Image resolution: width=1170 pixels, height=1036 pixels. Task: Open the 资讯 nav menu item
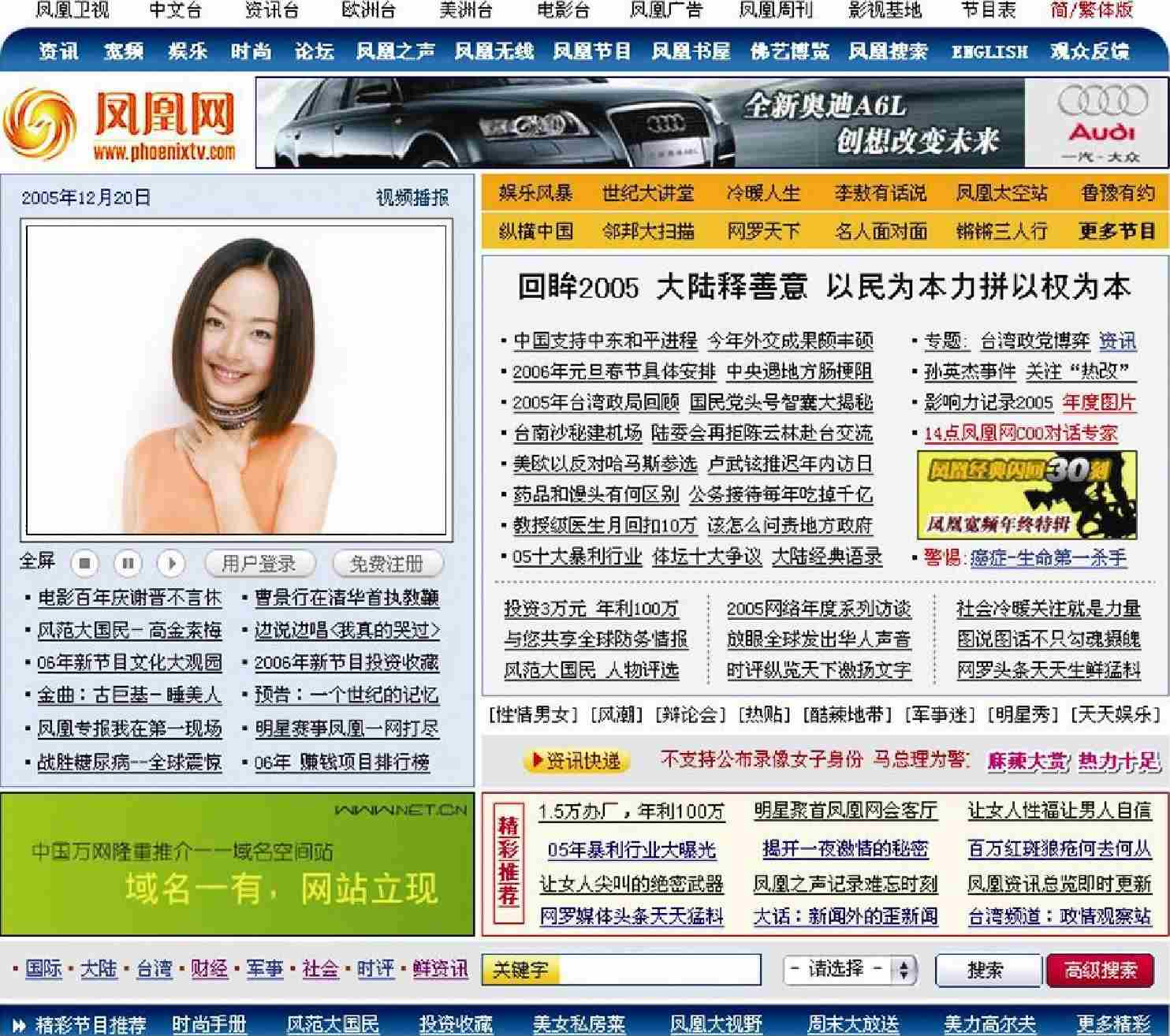click(x=59, y=51)
